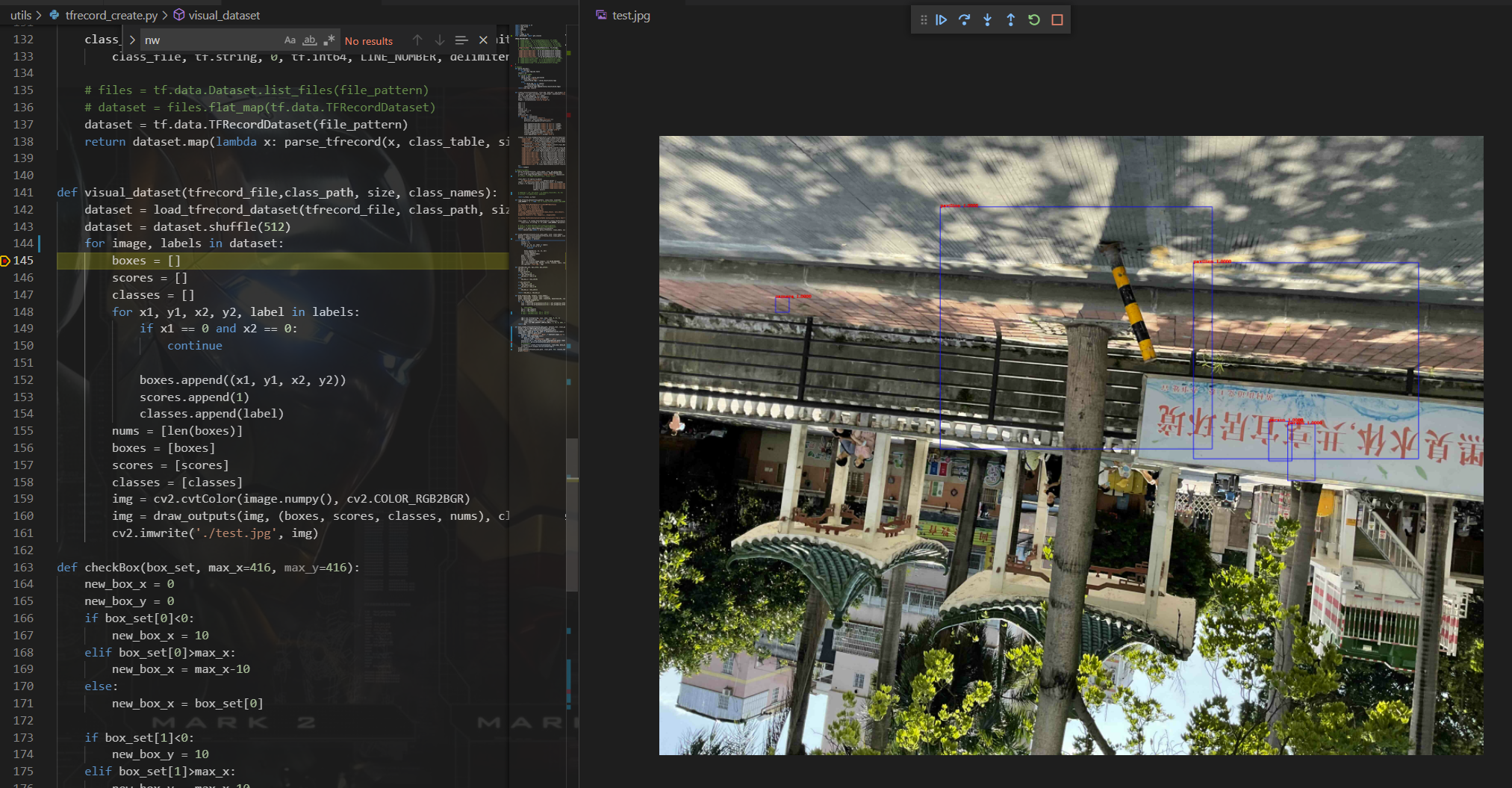Click 'classes.append(label)' line
The height and width of the screenshot is (788, 1512).
pos(211,414)
